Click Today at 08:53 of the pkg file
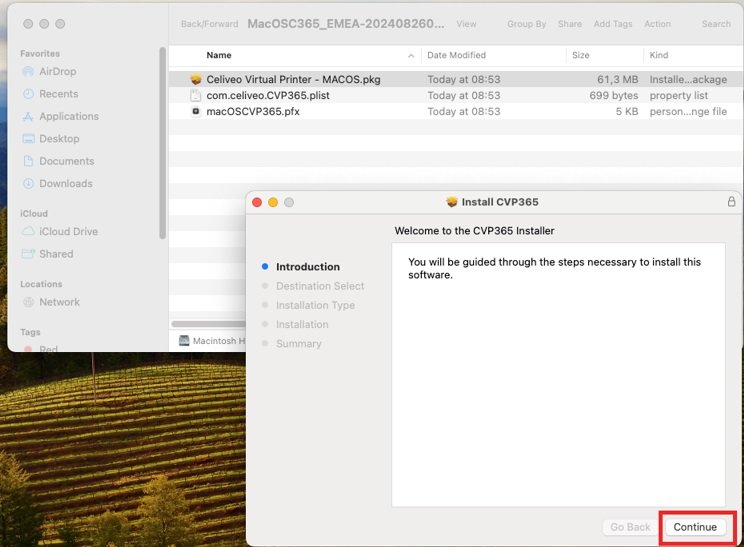 (464, 79)
